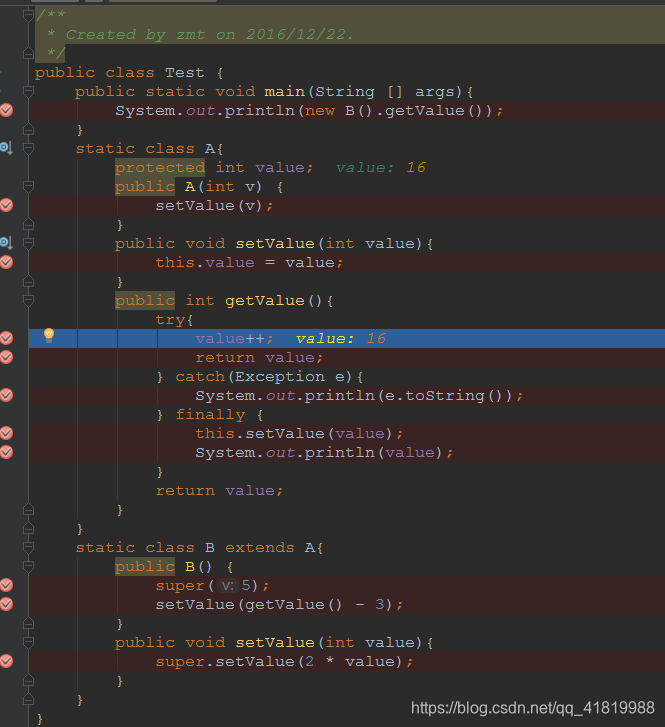Click the comment text Created by zmt on 2016/12/22
Screen dimensions: 665x727
pos(209,35)
